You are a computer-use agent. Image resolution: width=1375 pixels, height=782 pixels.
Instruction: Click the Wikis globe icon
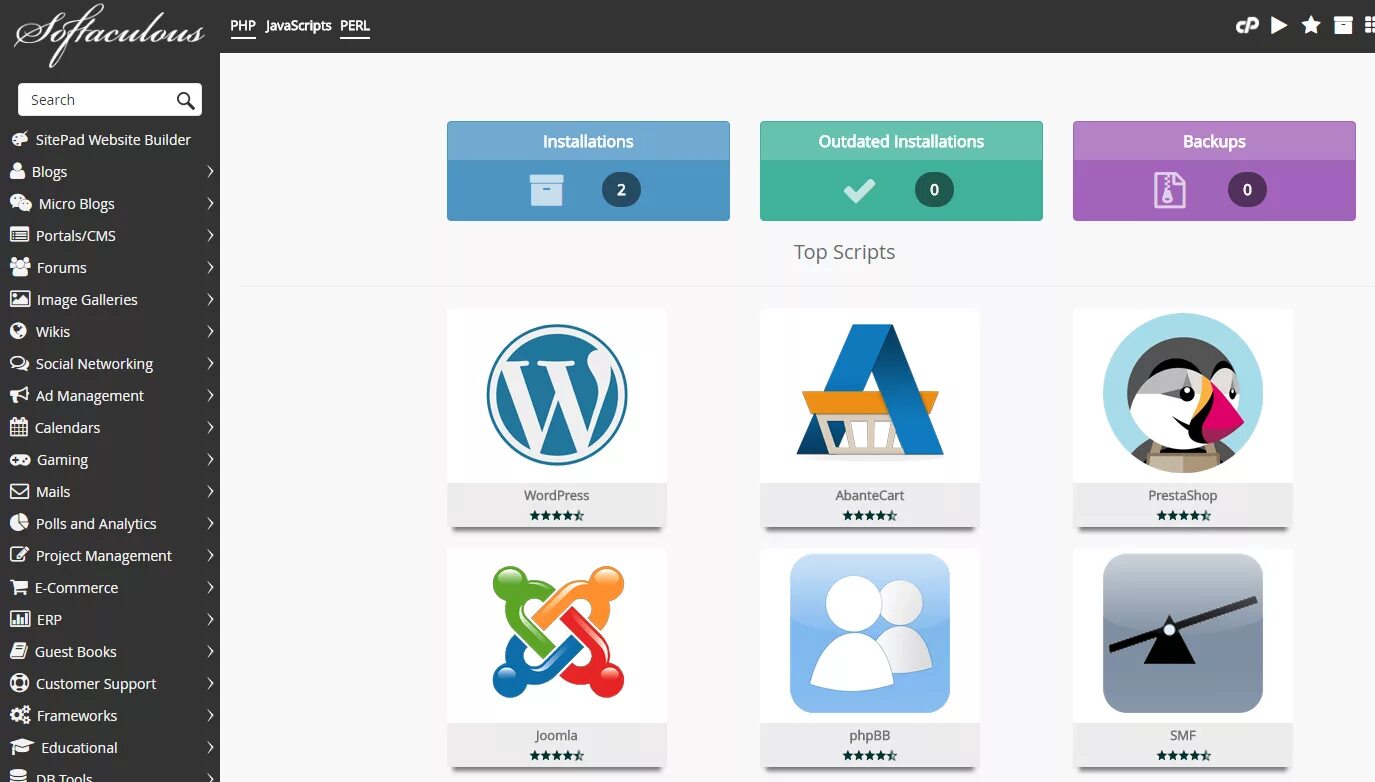(x=18, y=331)
